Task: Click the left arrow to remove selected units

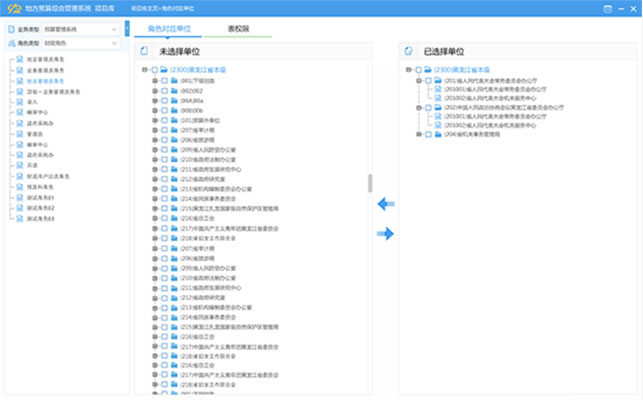Action: (x=385, y=204)
